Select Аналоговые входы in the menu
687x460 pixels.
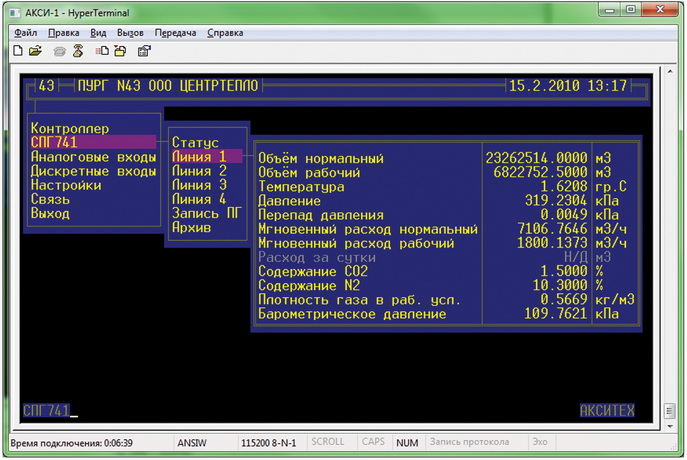93,157
